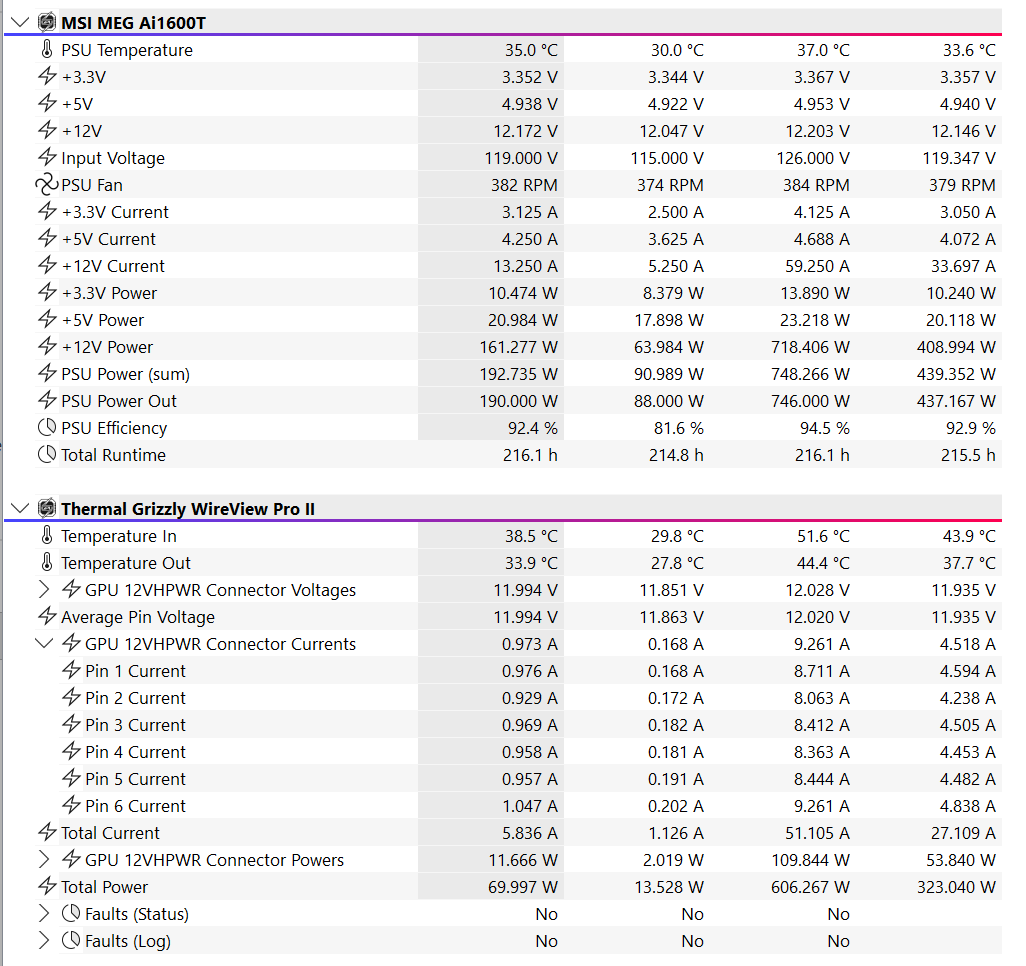Click the Total Power current value 69.997 W

click(518, 887)
